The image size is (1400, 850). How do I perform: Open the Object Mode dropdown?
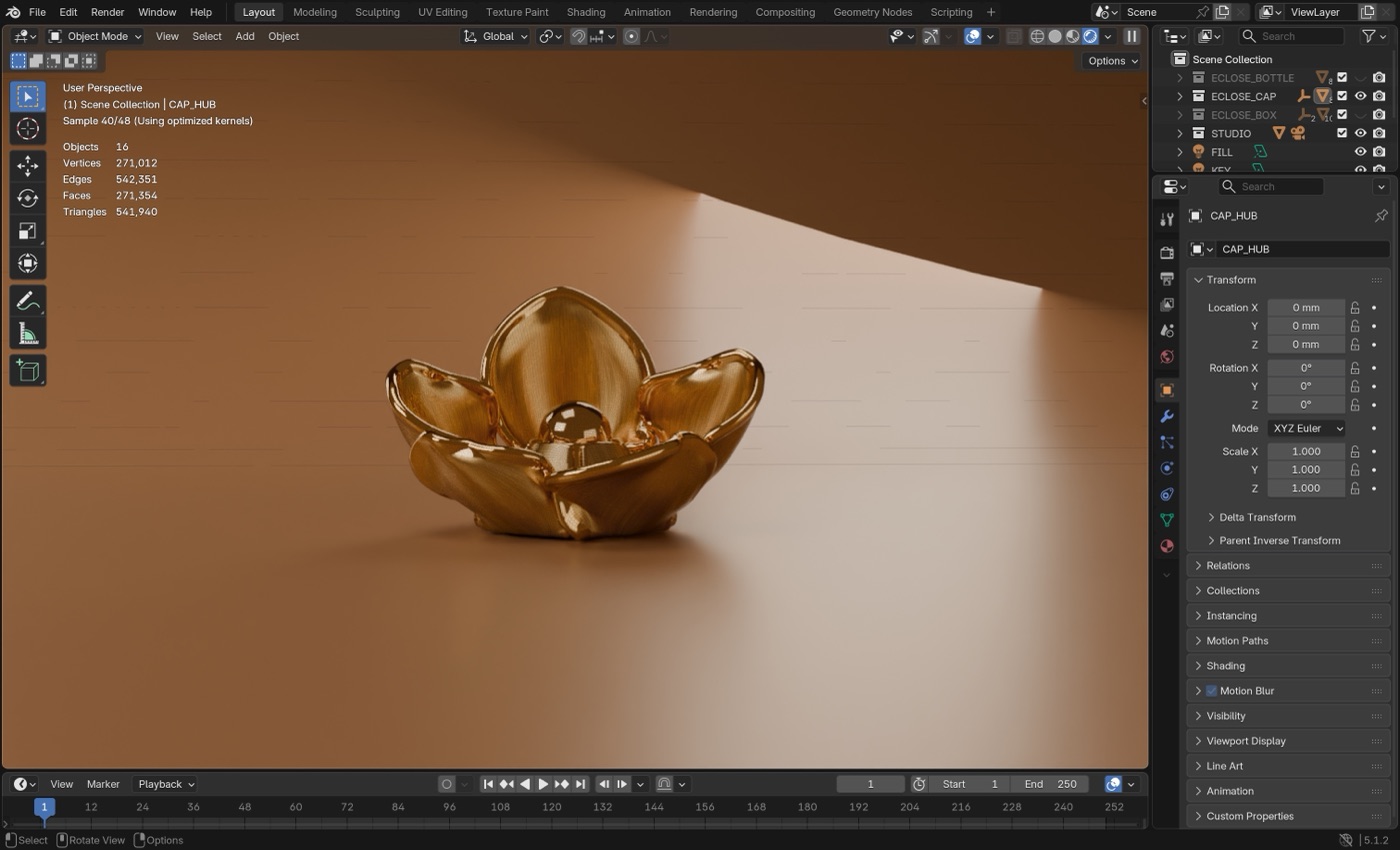[95, 36]
